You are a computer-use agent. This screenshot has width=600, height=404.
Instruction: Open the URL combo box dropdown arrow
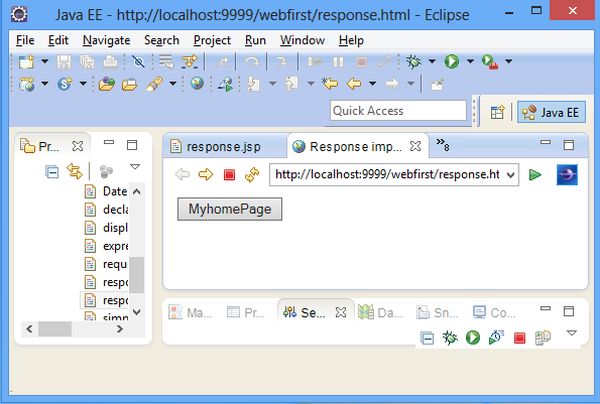coord(510,175)
